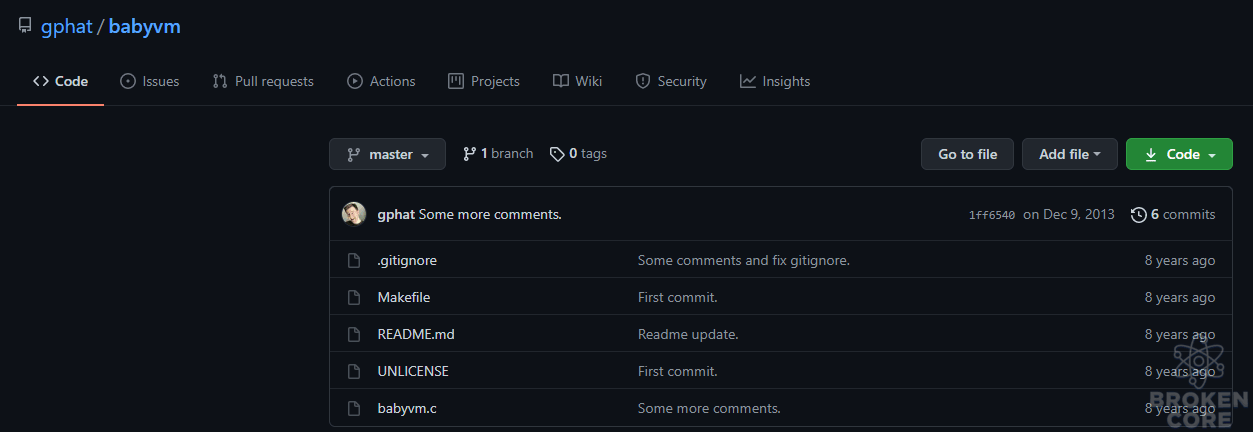Open the README.md file
The image size is (1253, 432).
pyautogui.click(x=416, y=334)
